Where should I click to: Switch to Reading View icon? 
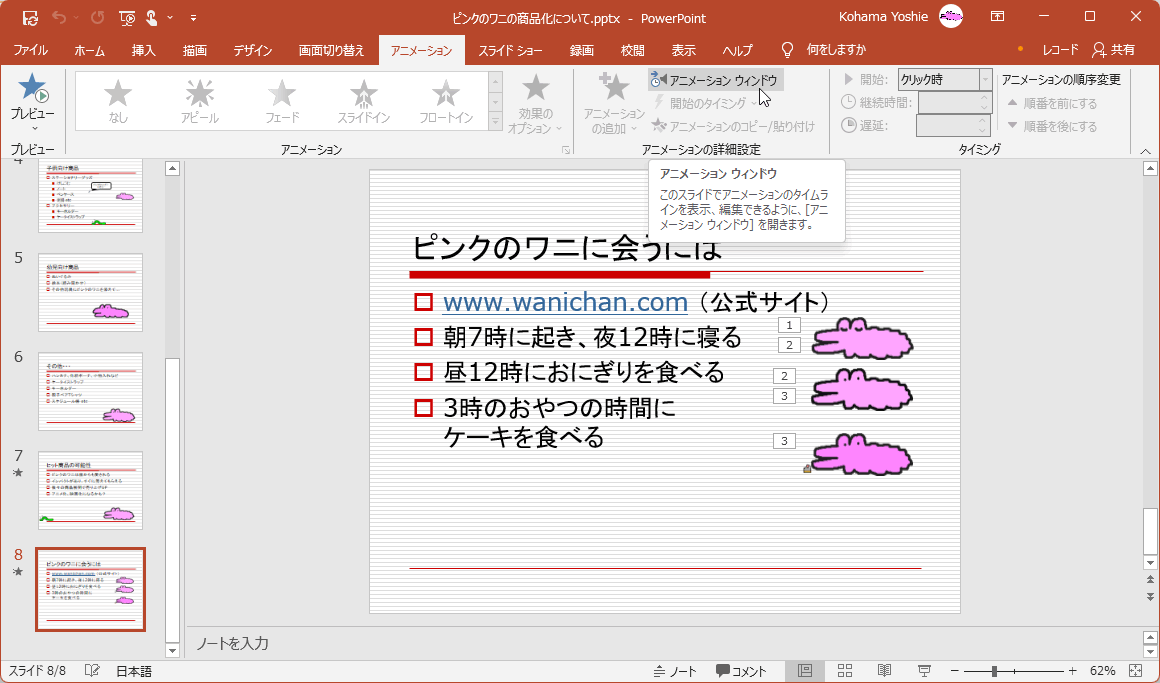click(x=884, y=670)
